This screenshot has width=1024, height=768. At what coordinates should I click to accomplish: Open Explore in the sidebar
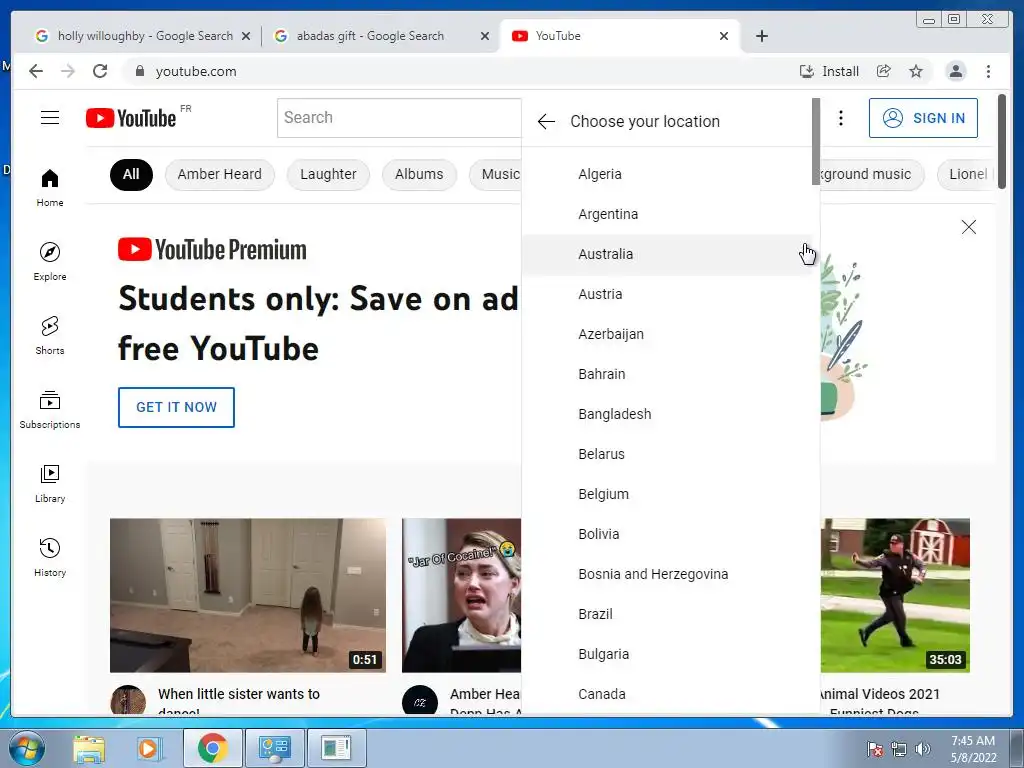click(50, 262)
